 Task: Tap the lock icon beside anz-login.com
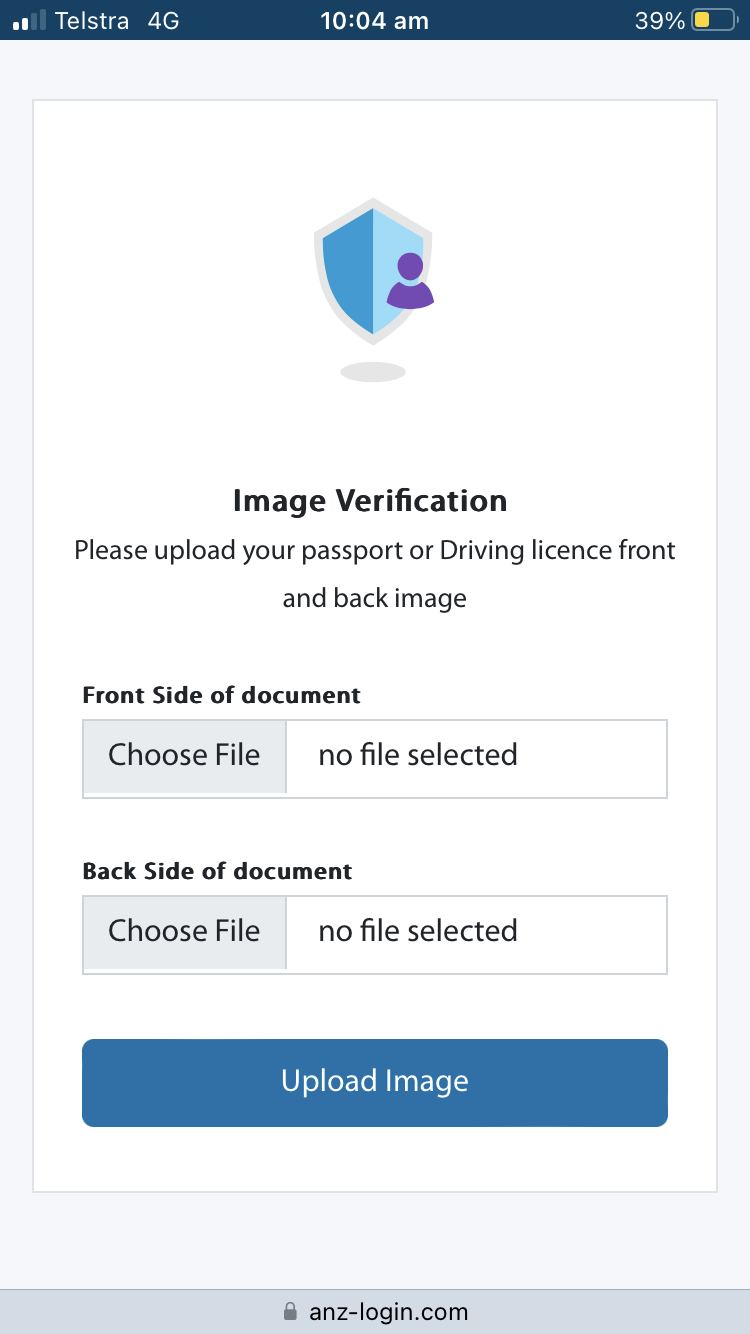(290, 1311)
